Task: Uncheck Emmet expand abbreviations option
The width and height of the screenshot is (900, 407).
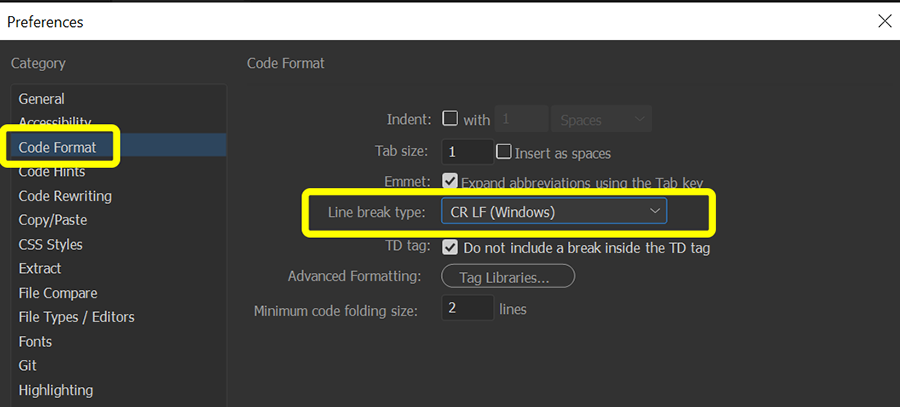Action: pos(450,181)
